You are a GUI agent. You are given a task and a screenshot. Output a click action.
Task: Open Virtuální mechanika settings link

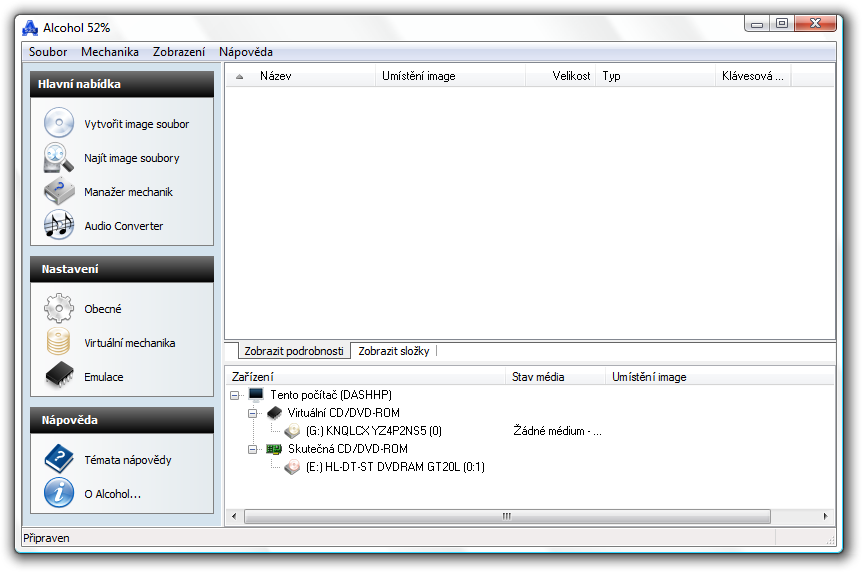pos(130,343)
